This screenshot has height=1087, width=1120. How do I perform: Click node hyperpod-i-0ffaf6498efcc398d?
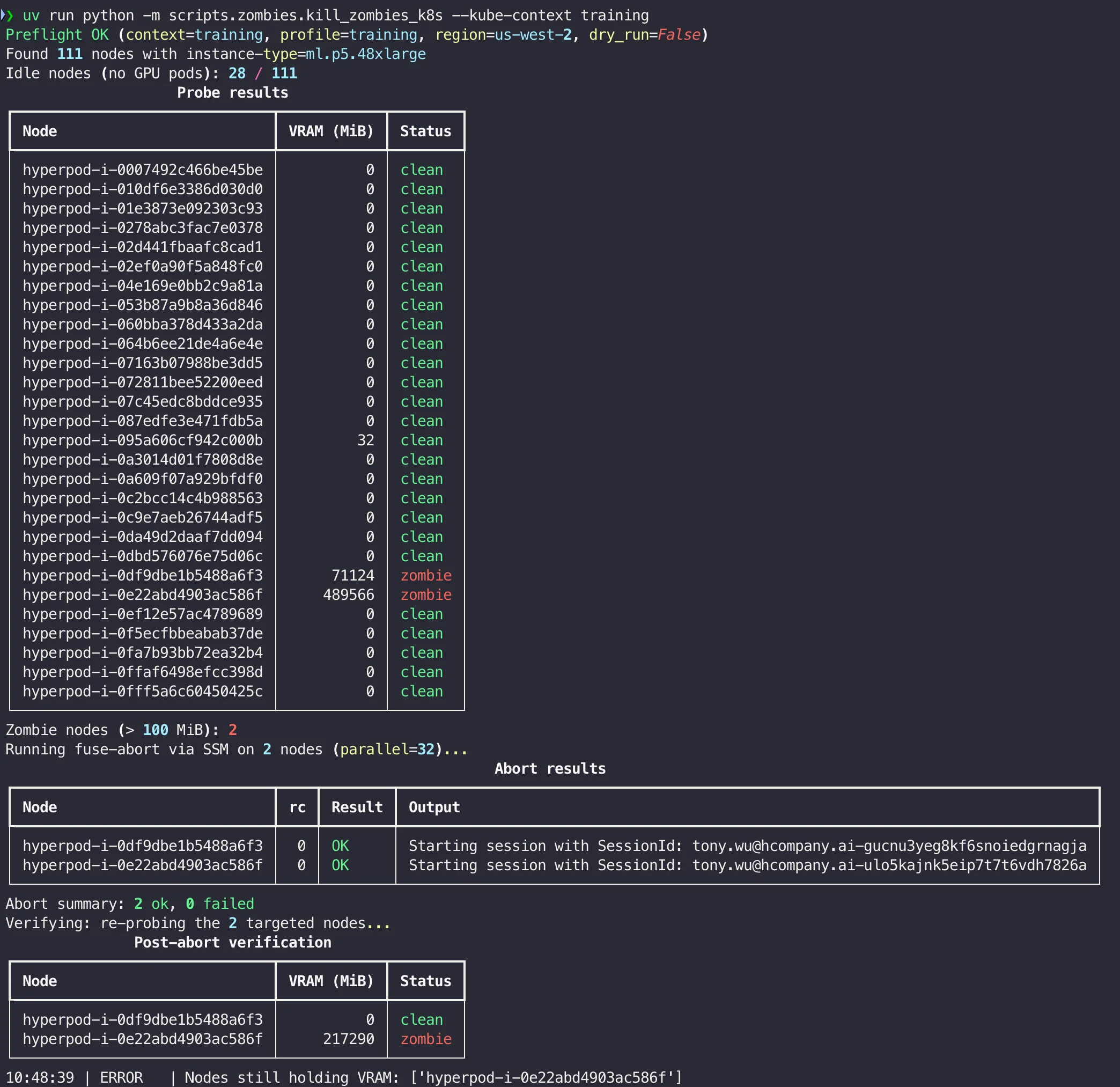(x=143, y=672)
